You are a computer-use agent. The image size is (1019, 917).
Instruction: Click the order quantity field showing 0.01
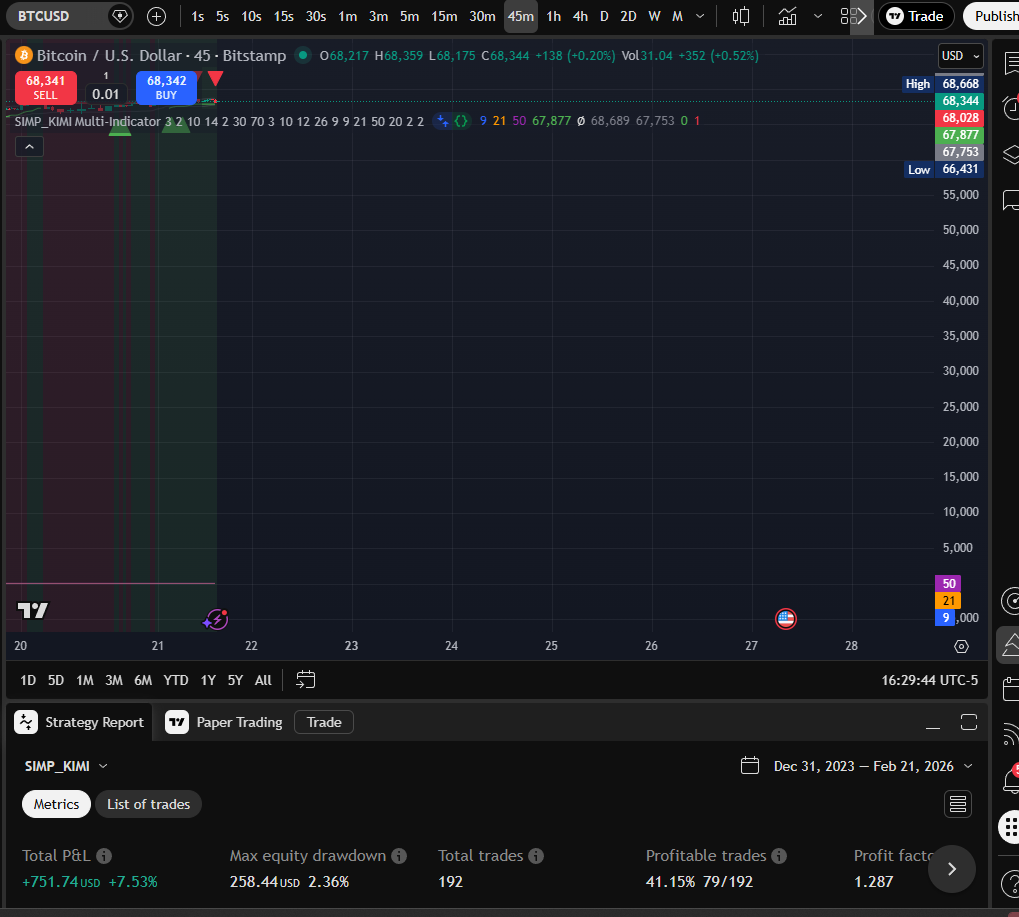coord(105,94)
